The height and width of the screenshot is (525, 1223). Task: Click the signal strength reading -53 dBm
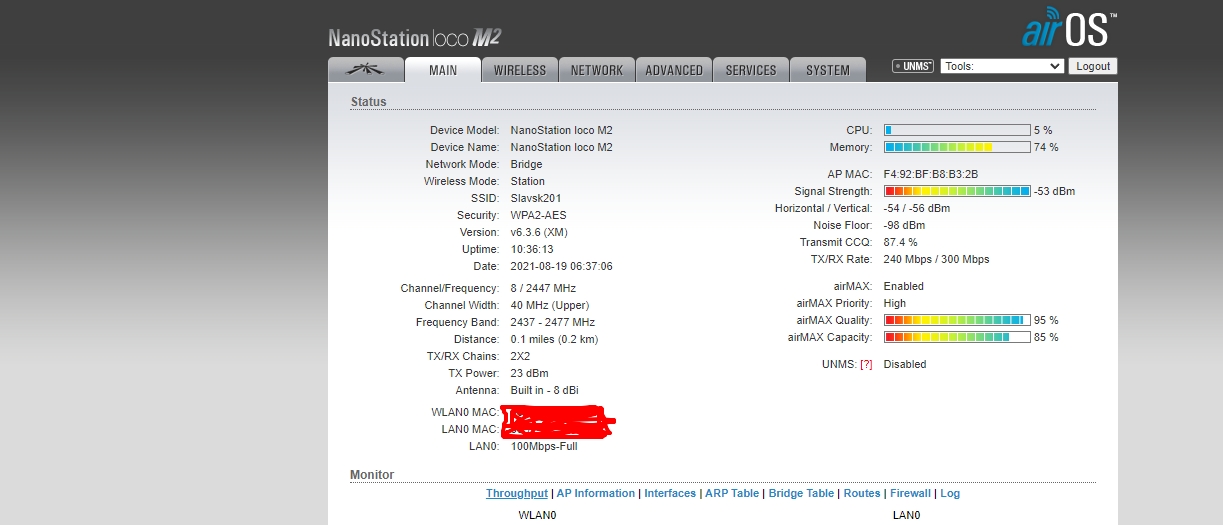coord(1054,191)
